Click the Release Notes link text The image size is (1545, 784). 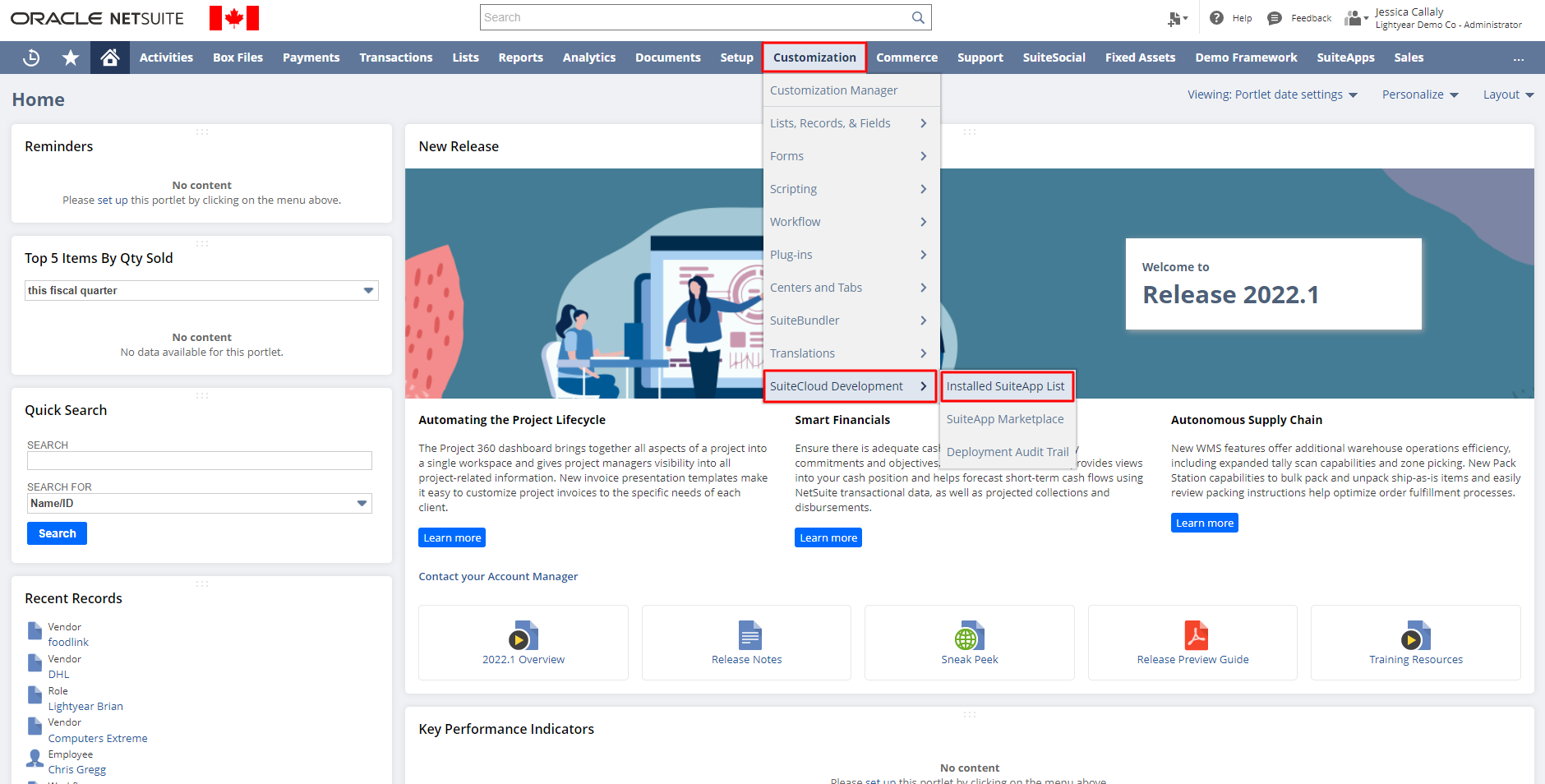coord(747,659)
